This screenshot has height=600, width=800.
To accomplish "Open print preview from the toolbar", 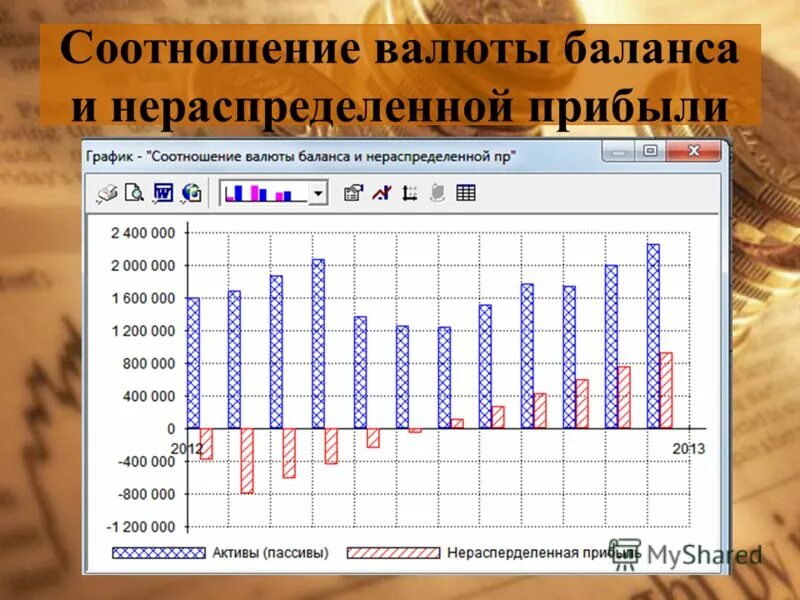I will click(133, 192).
